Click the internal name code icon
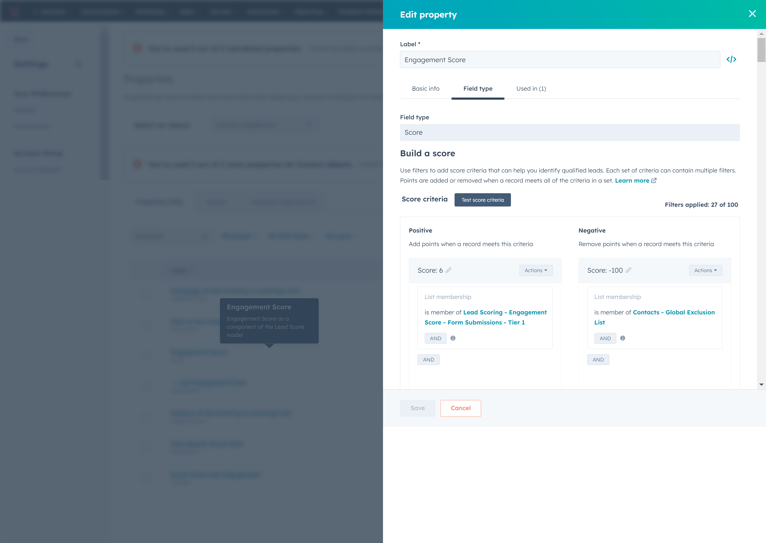This screenshot has height=543, width=766. (x=731, y=60)
